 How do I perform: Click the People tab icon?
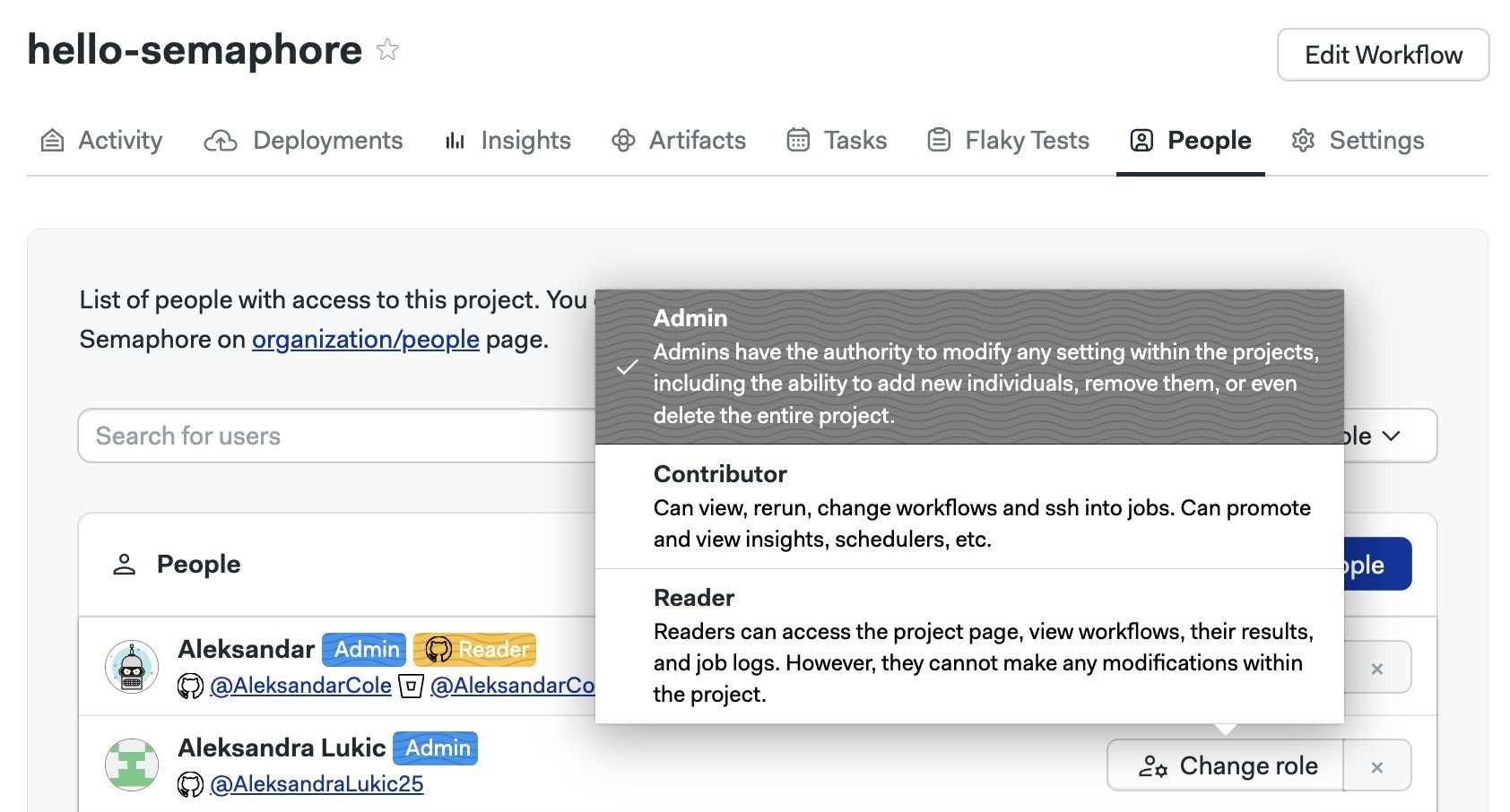(1141, 141)
